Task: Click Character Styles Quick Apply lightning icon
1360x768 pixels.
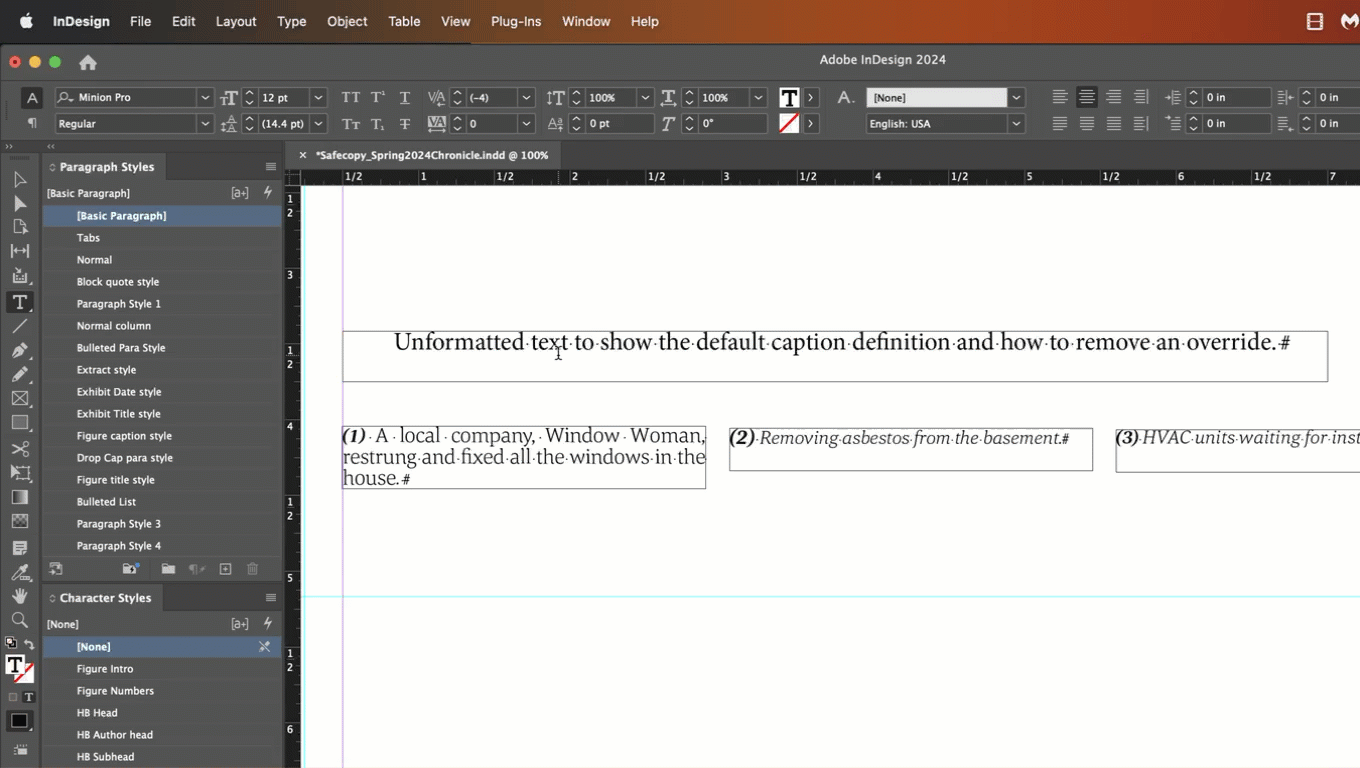Action: point(267,623)
